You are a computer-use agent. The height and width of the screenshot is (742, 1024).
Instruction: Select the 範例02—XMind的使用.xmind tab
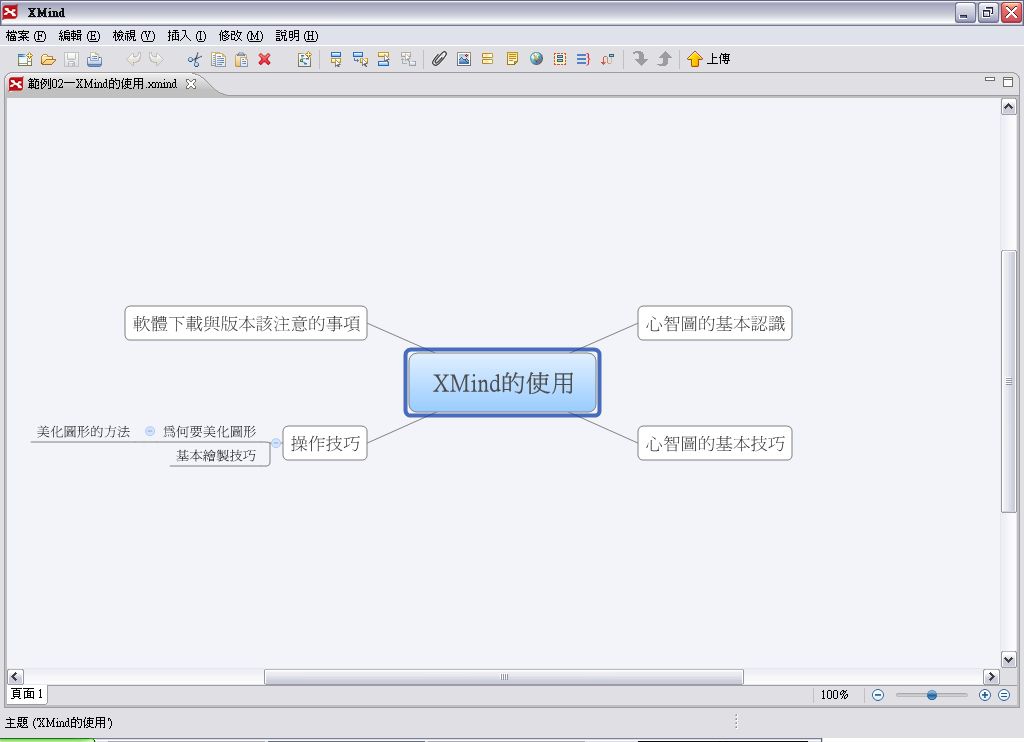click(x=102, y=84)
